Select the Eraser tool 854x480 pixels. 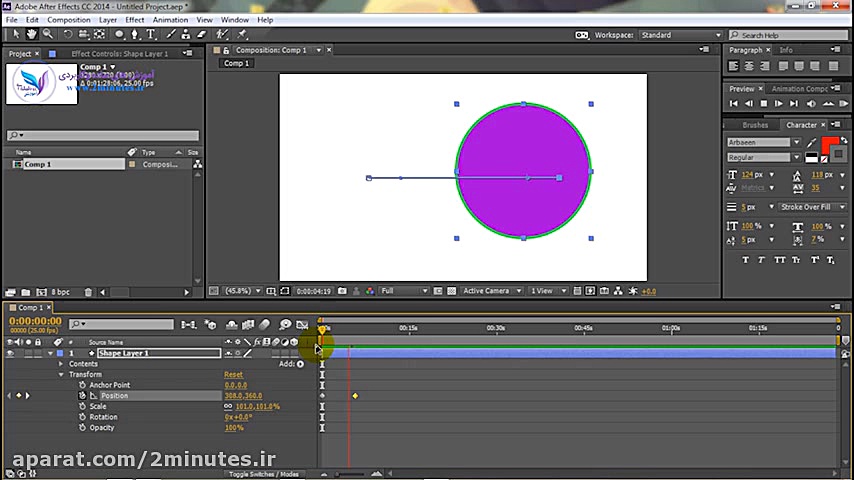click(201, 34)
